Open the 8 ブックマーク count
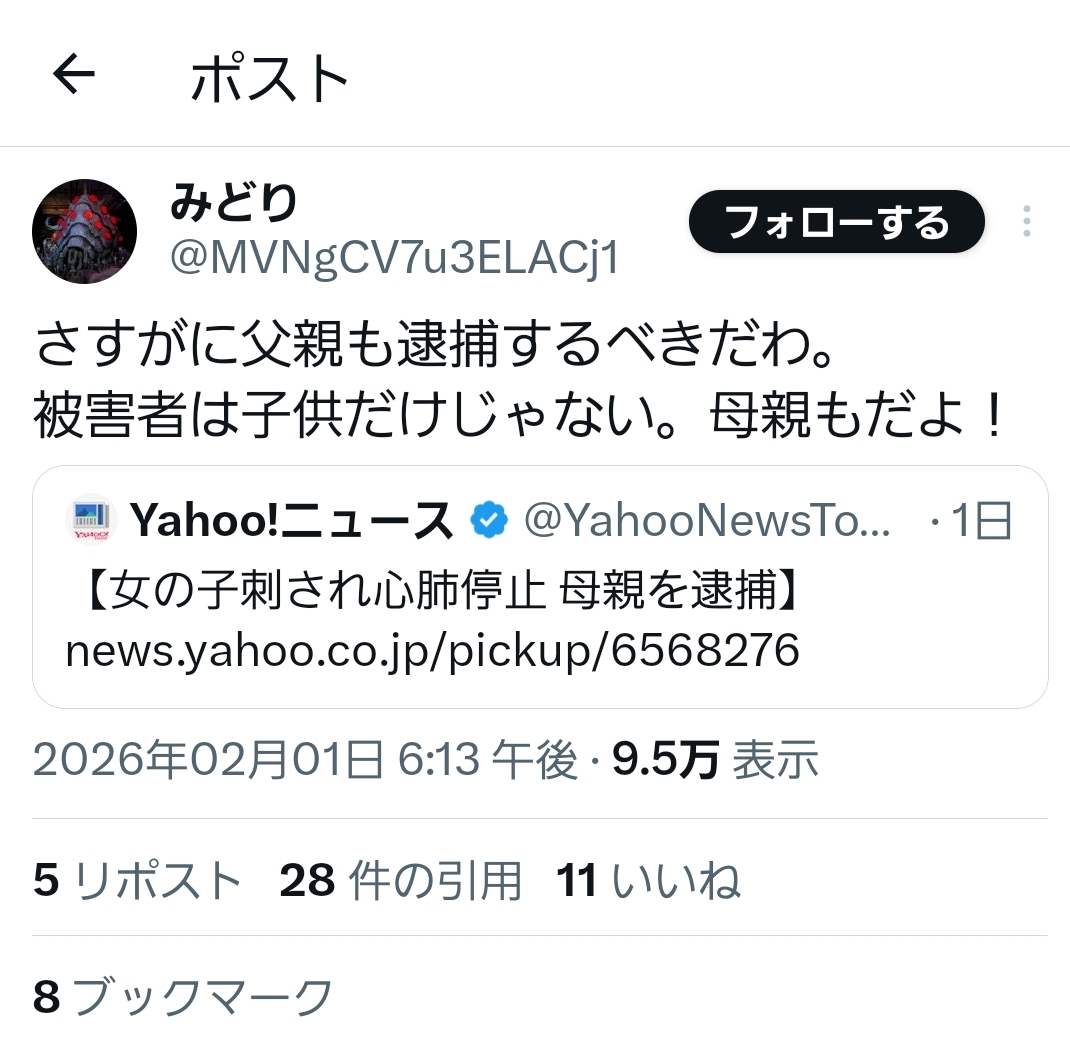 (183, 996)
